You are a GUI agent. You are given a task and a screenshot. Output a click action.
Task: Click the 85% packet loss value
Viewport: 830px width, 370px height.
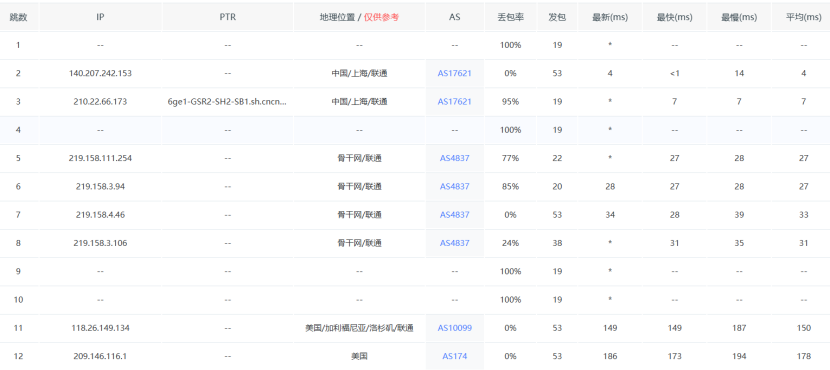click(x=510, y=186)
